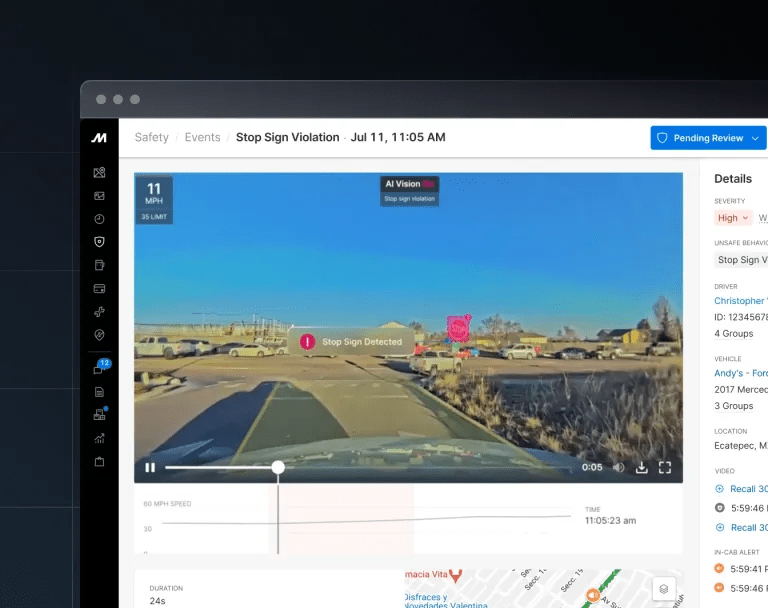The image size is (768, 608).
Task: Expand the Stop Sign unsafe behavior selector
Action: click(741, 260)
